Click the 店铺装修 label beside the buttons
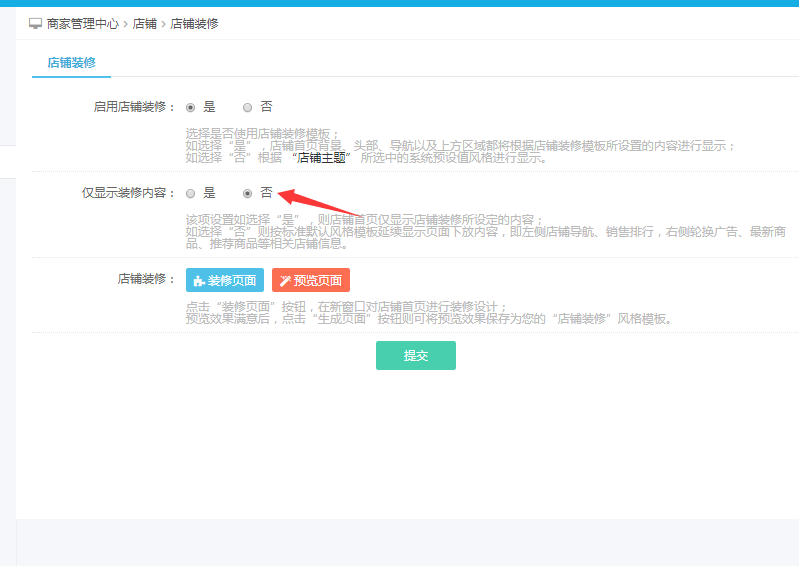The width and height of the screenshot is (799, 566). (146, 280)
